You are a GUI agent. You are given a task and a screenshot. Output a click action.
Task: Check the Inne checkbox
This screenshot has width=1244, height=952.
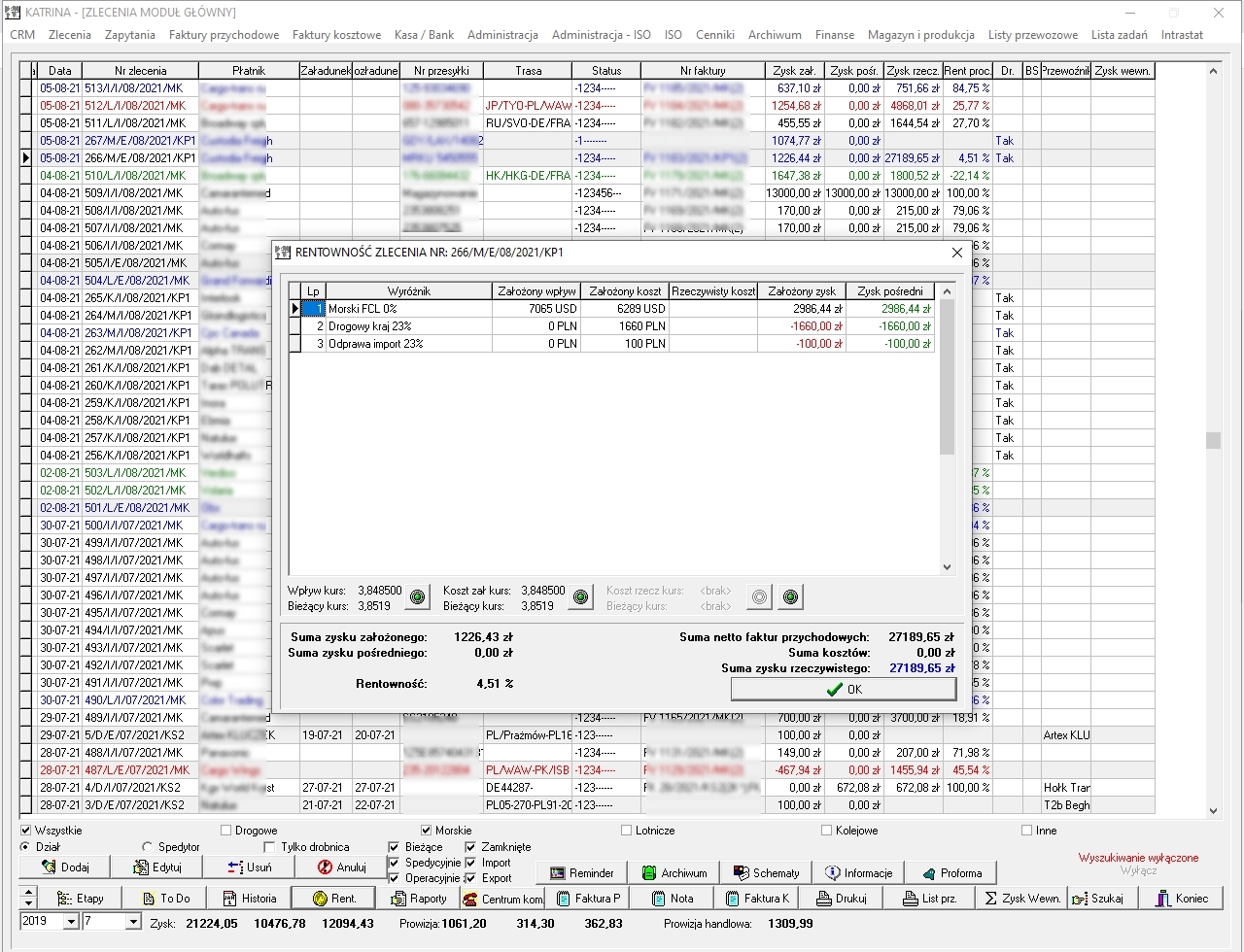tap(1027, 831)
